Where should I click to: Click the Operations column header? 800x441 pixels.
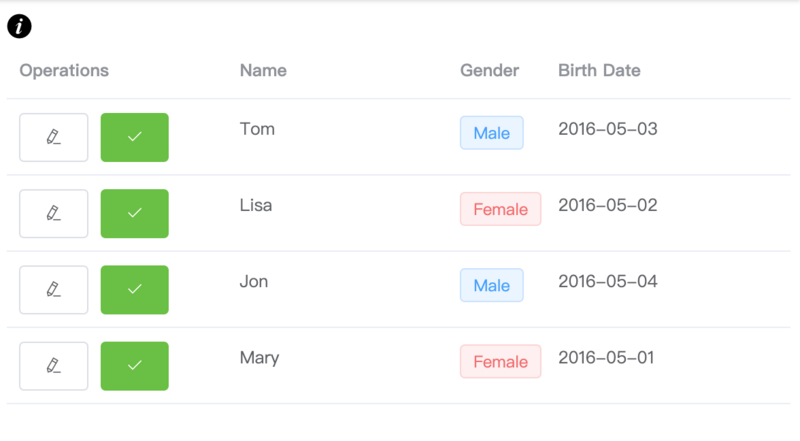point(64,71)
